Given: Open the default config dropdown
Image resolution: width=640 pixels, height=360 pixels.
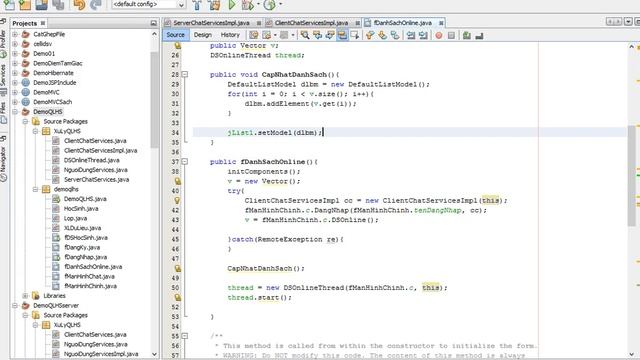Looking at the screenshot, I should 181,4.
